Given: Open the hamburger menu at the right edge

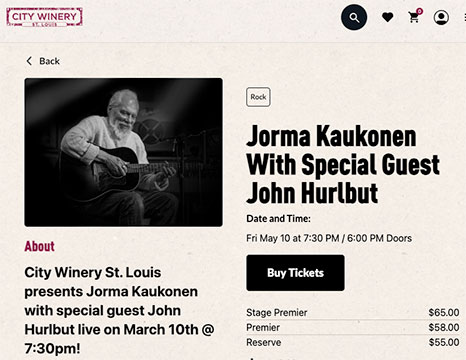Looking at the screenshot, I should tap(465, 17).
